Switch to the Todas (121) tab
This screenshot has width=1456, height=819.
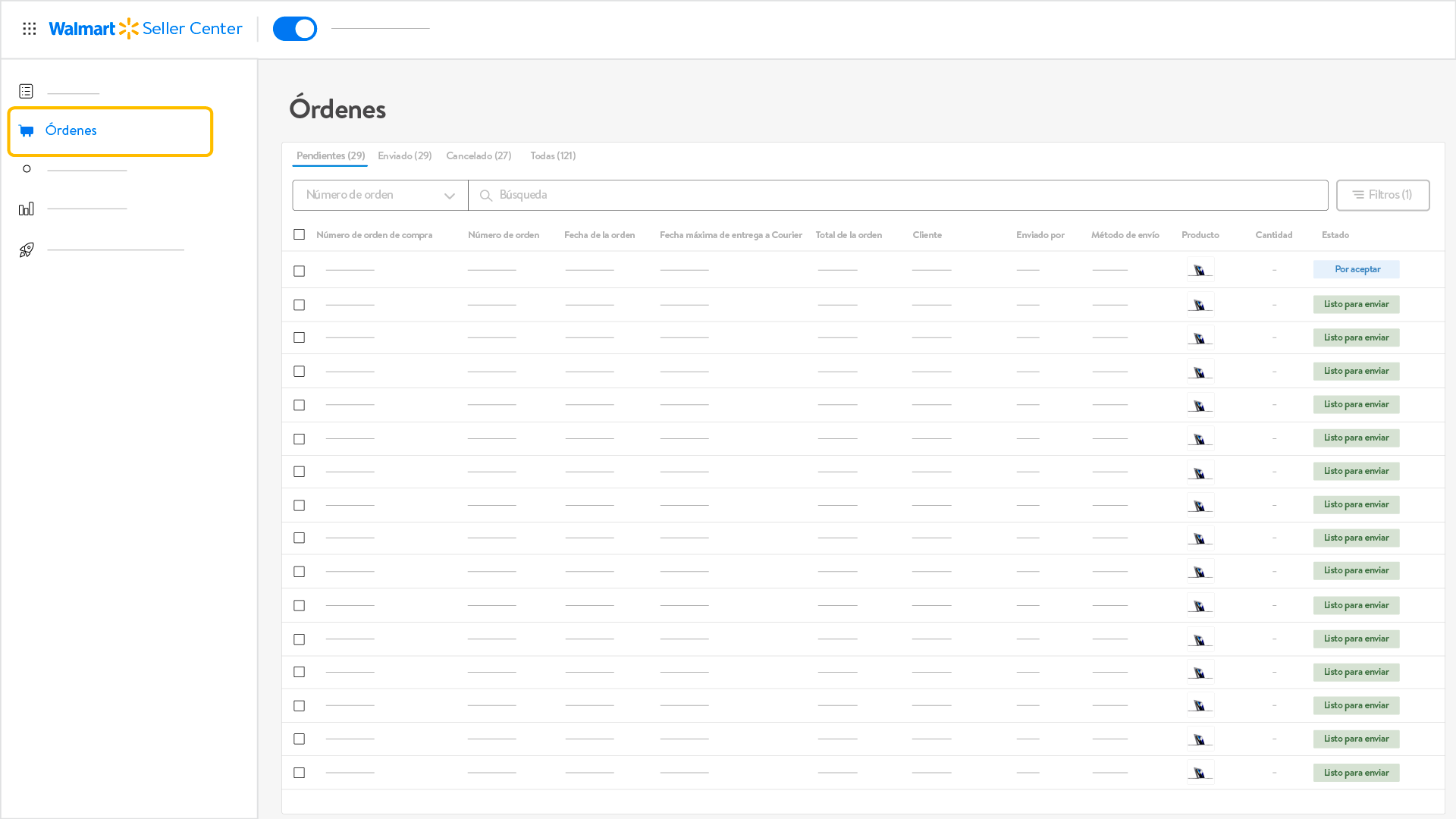click(x=553, y=156)
